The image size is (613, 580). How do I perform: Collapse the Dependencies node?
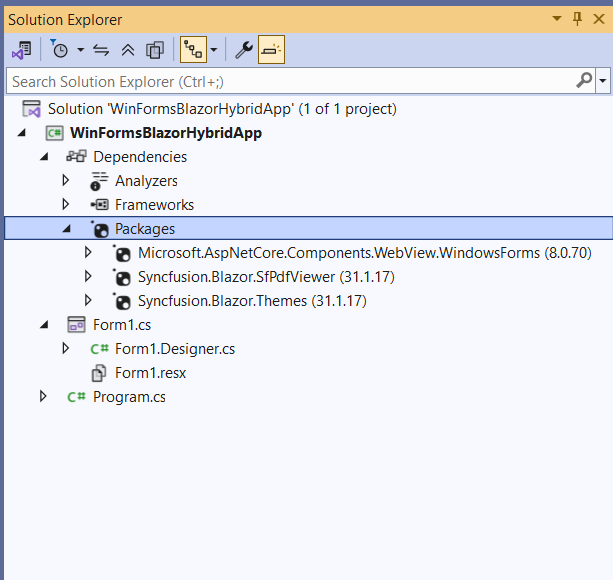(x=44, y=157)
